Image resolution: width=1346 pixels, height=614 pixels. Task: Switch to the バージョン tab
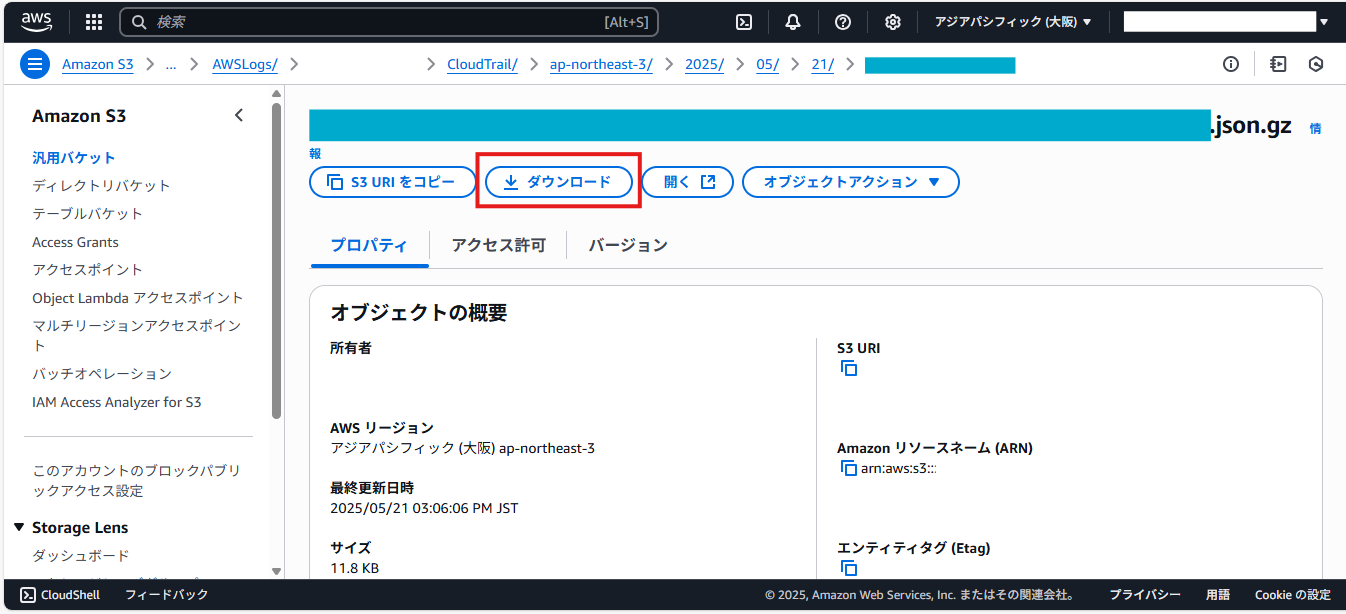[628, 245]
